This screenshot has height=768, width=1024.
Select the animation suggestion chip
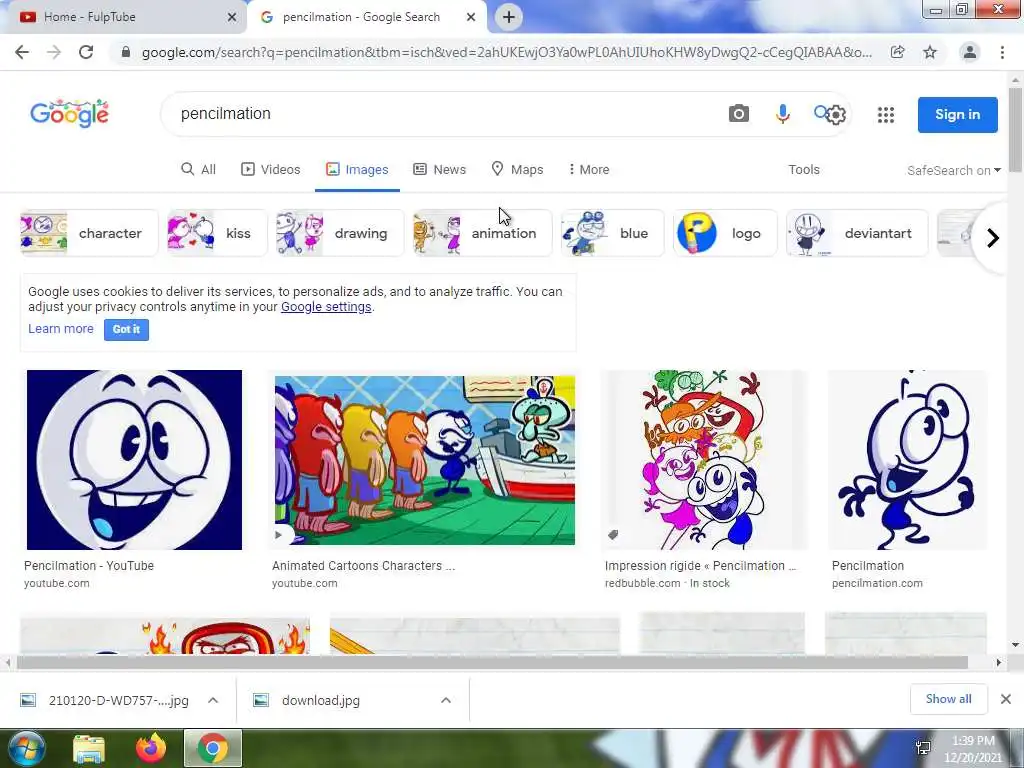click(x=483, y=233)
